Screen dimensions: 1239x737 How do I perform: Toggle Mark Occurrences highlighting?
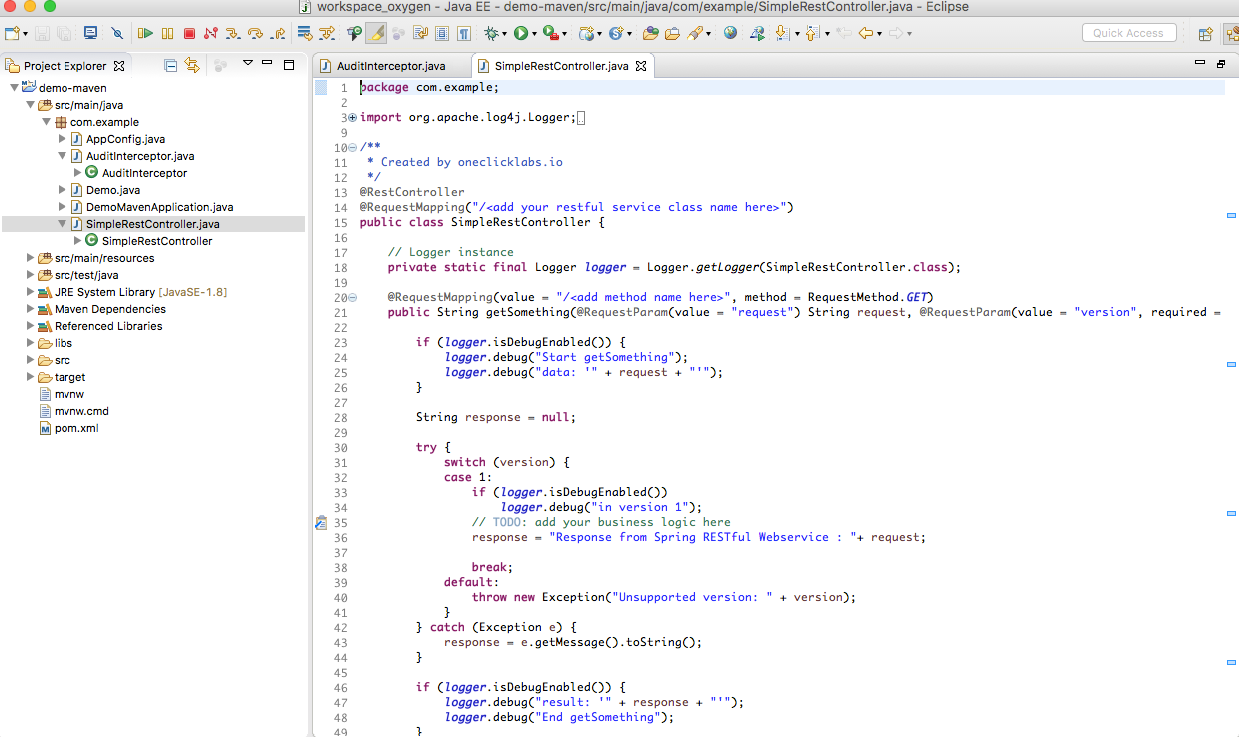375,32
